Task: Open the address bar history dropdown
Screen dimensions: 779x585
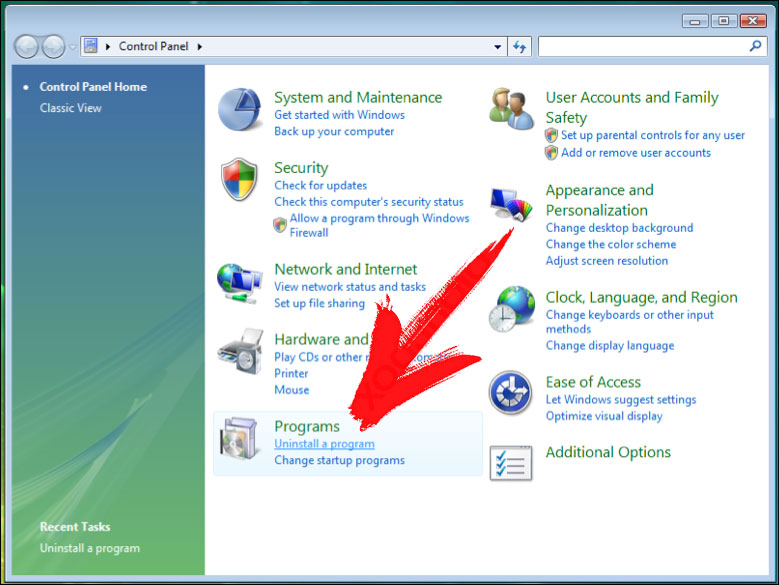Action: pos(497,47)
